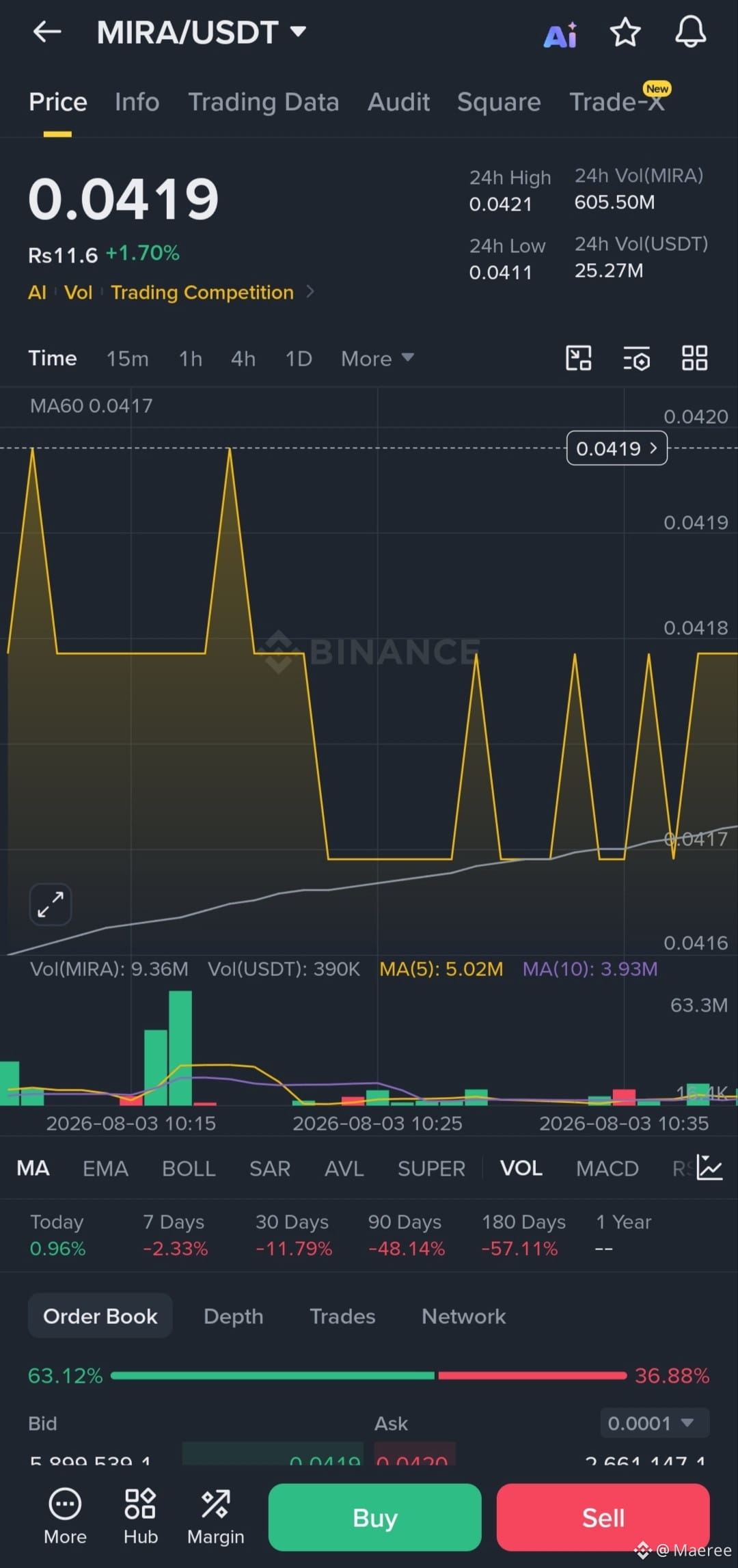The image size is (738, 1568).
Task: Select the Price tab
Action: (x=58, y=102)
